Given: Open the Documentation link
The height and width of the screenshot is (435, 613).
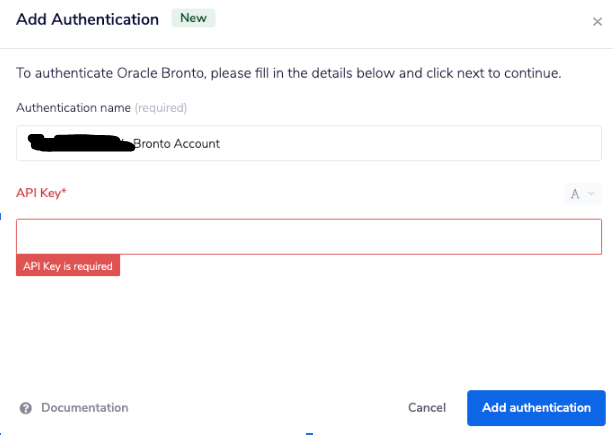Looking at the screenshot, I should point(84,408).
